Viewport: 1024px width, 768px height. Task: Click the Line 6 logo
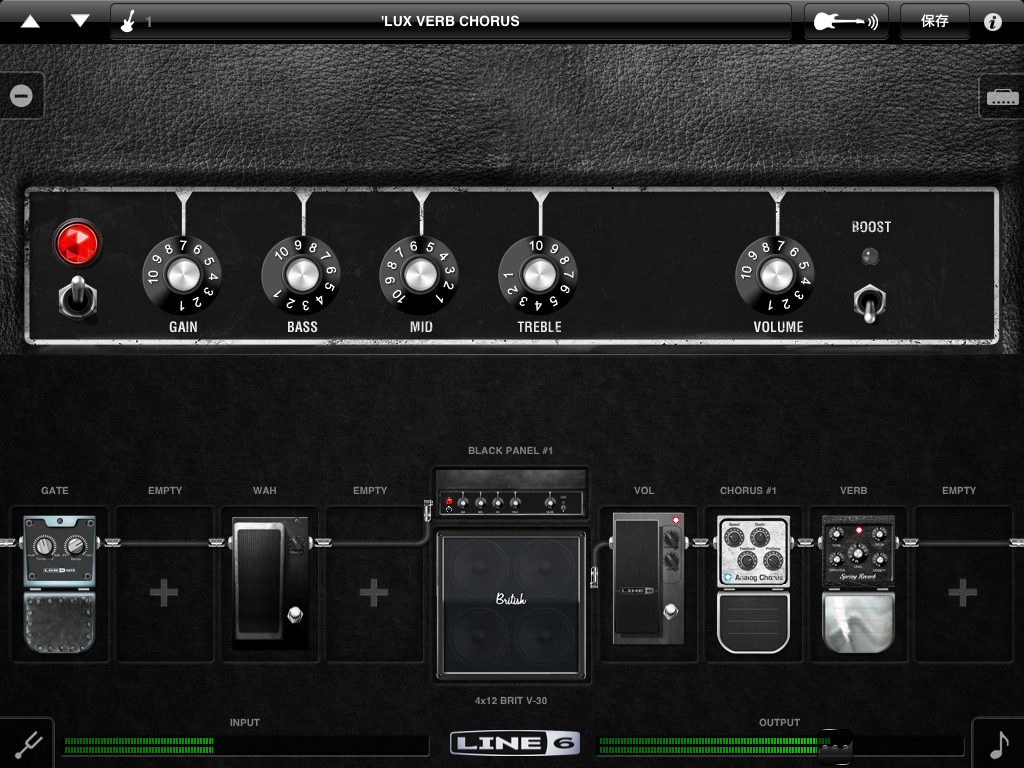(x=515, y=743)
